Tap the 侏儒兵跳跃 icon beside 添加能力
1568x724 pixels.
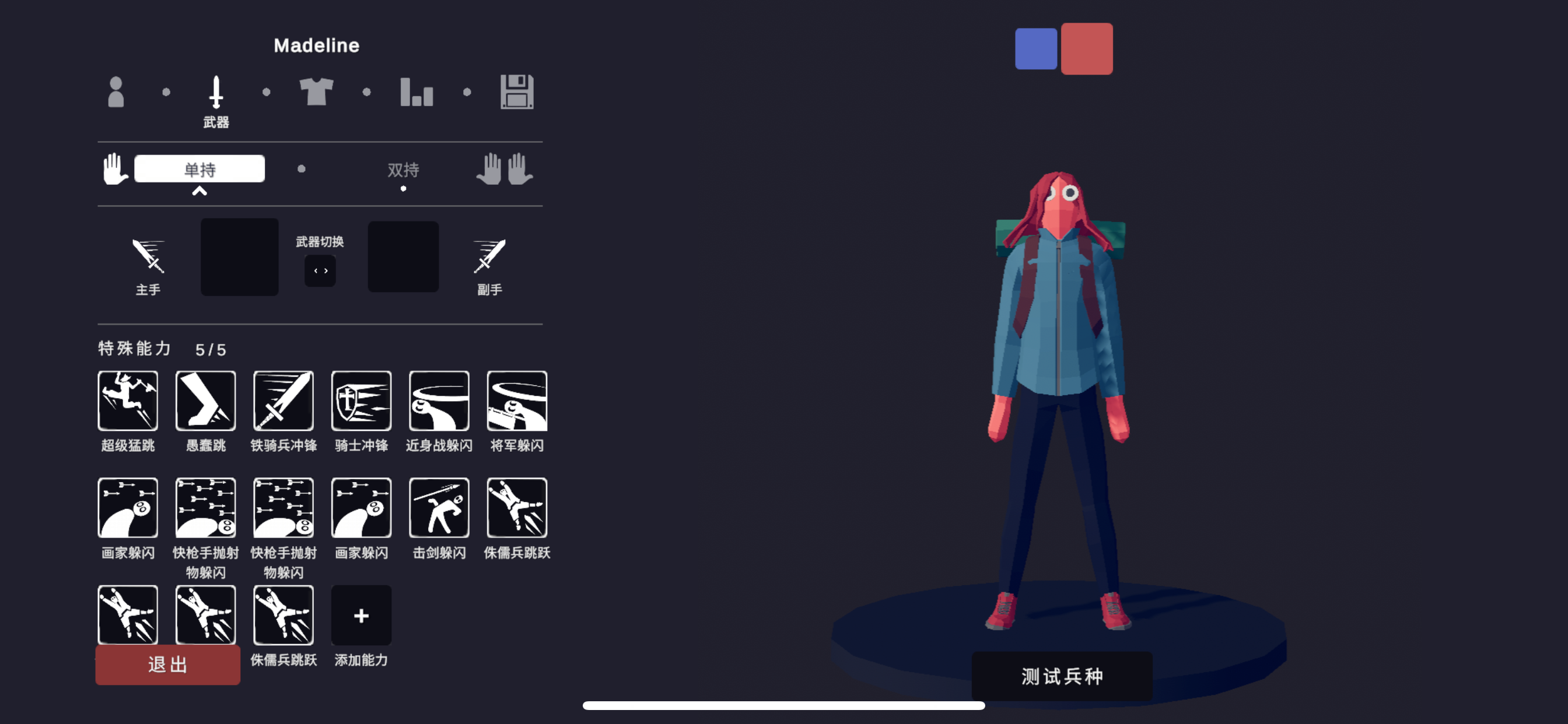coord(283,615)
